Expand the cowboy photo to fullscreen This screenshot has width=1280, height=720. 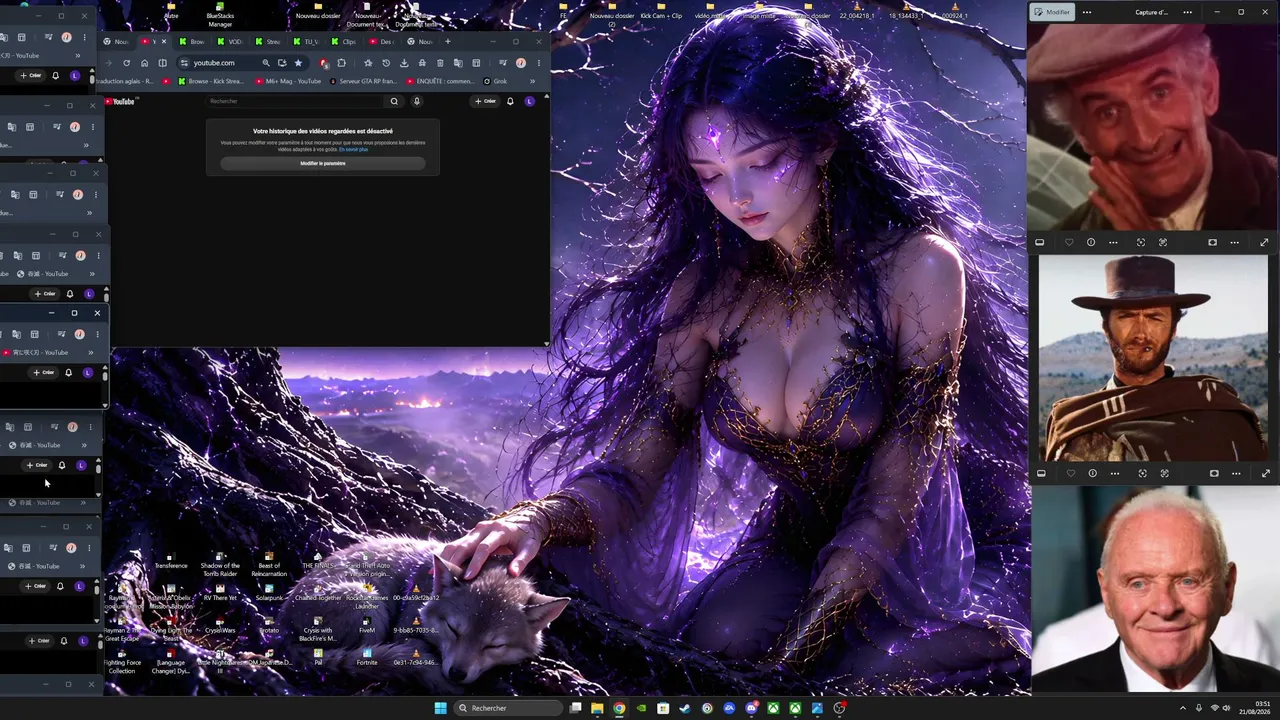(1266, 473)
